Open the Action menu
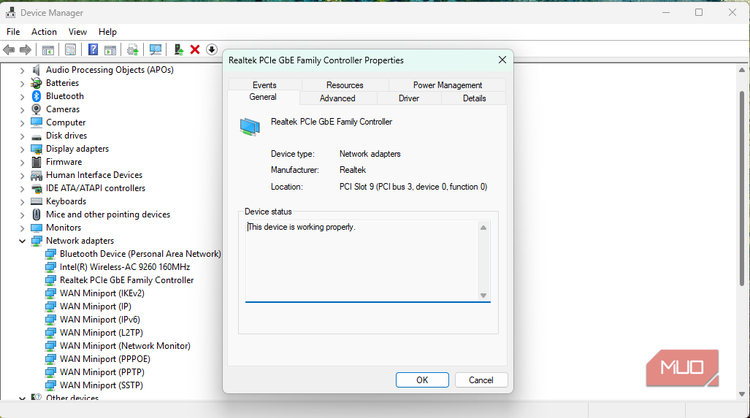The image size is (750, 418). click(x=44, y=32)
